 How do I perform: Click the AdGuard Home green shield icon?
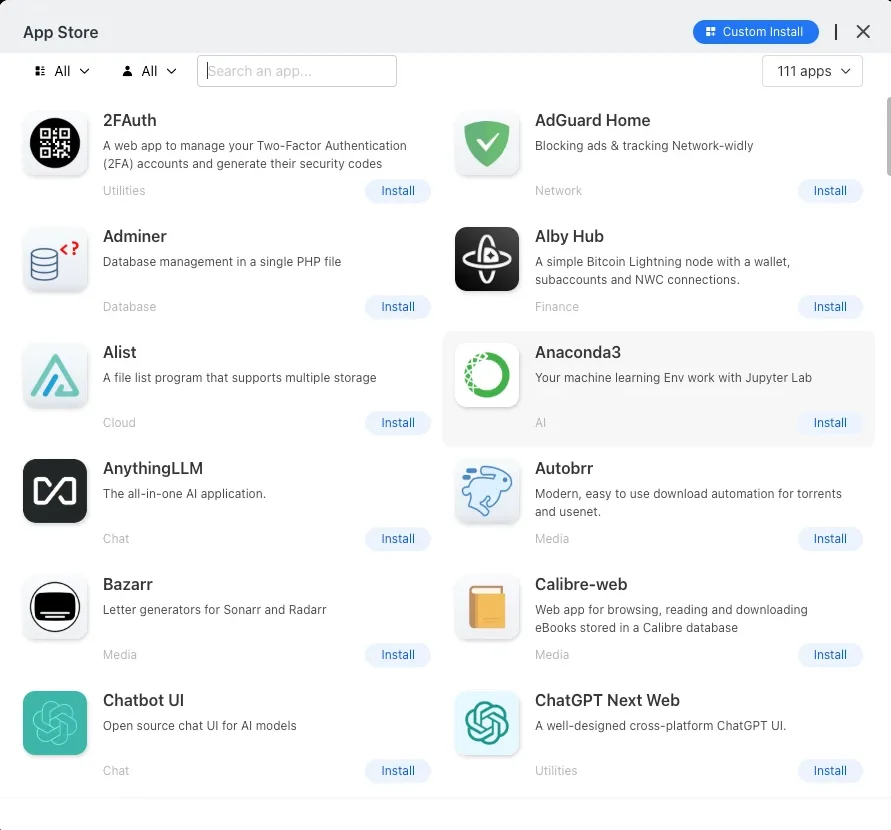pos(487,143)
